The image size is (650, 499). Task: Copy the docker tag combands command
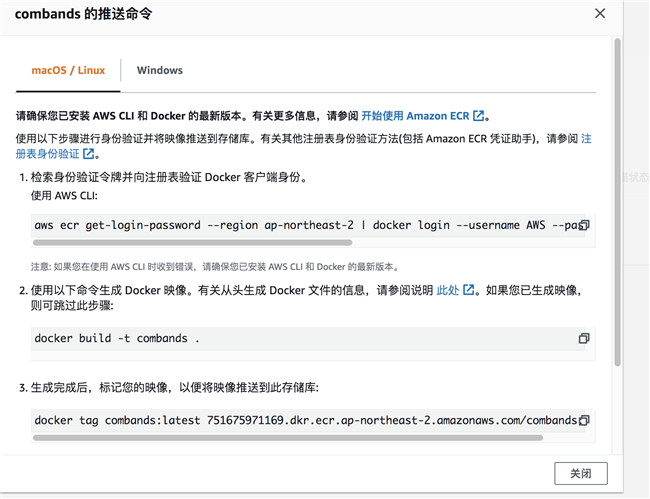tap(584, 420)
